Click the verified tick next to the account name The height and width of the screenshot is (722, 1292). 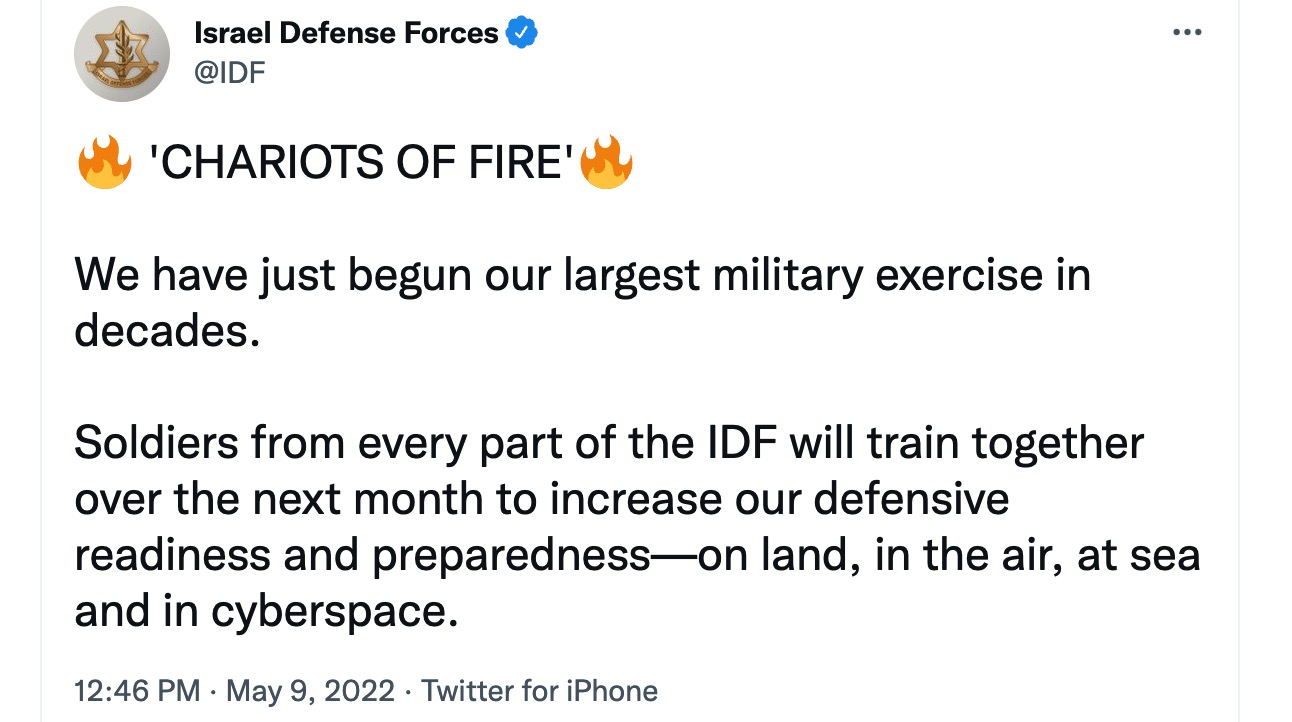pos(521,31)
